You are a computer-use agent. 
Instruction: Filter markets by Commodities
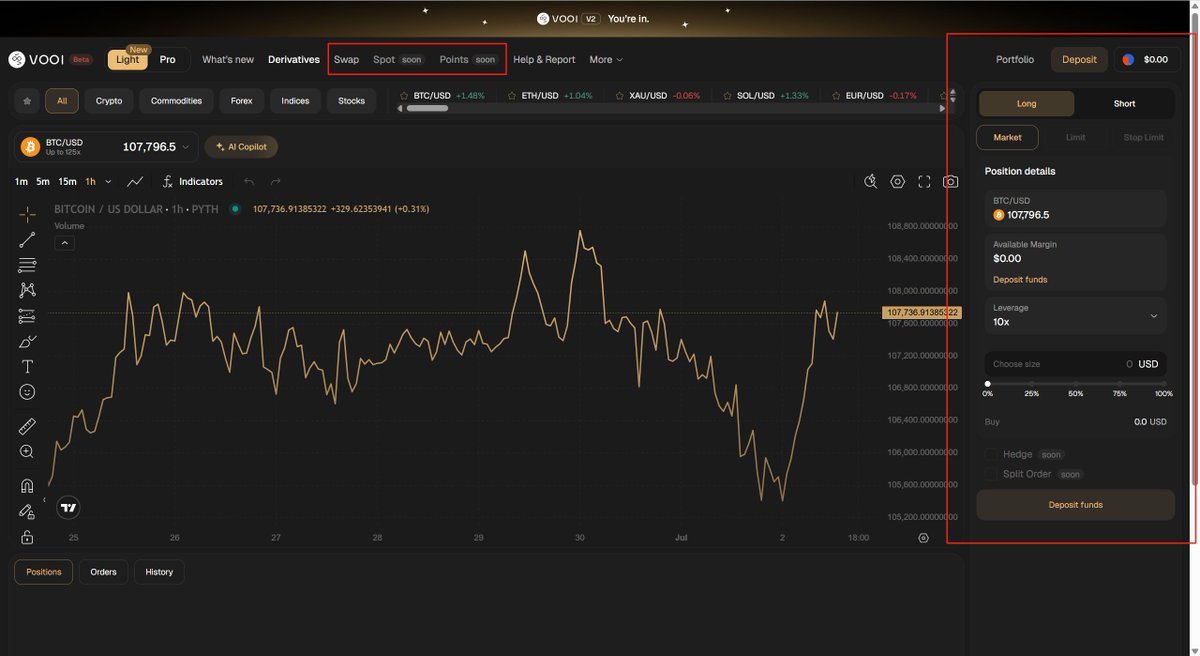coord(176,101)
